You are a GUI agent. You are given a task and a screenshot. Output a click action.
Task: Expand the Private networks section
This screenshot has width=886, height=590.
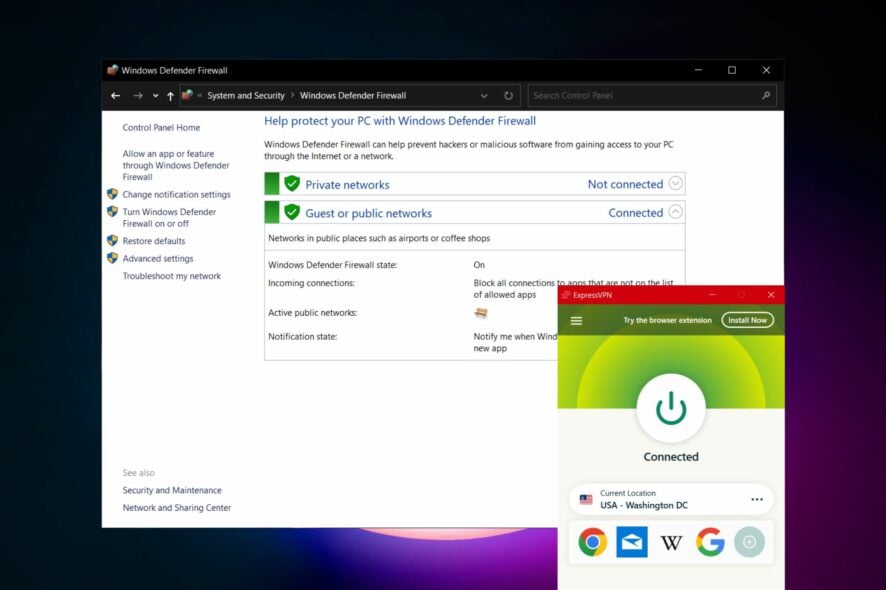point(675,184)
